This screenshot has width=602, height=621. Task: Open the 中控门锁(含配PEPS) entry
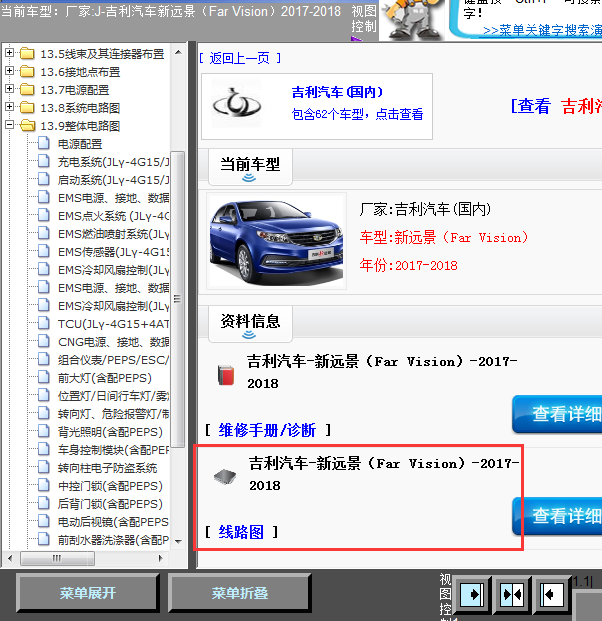coord(110,486)
